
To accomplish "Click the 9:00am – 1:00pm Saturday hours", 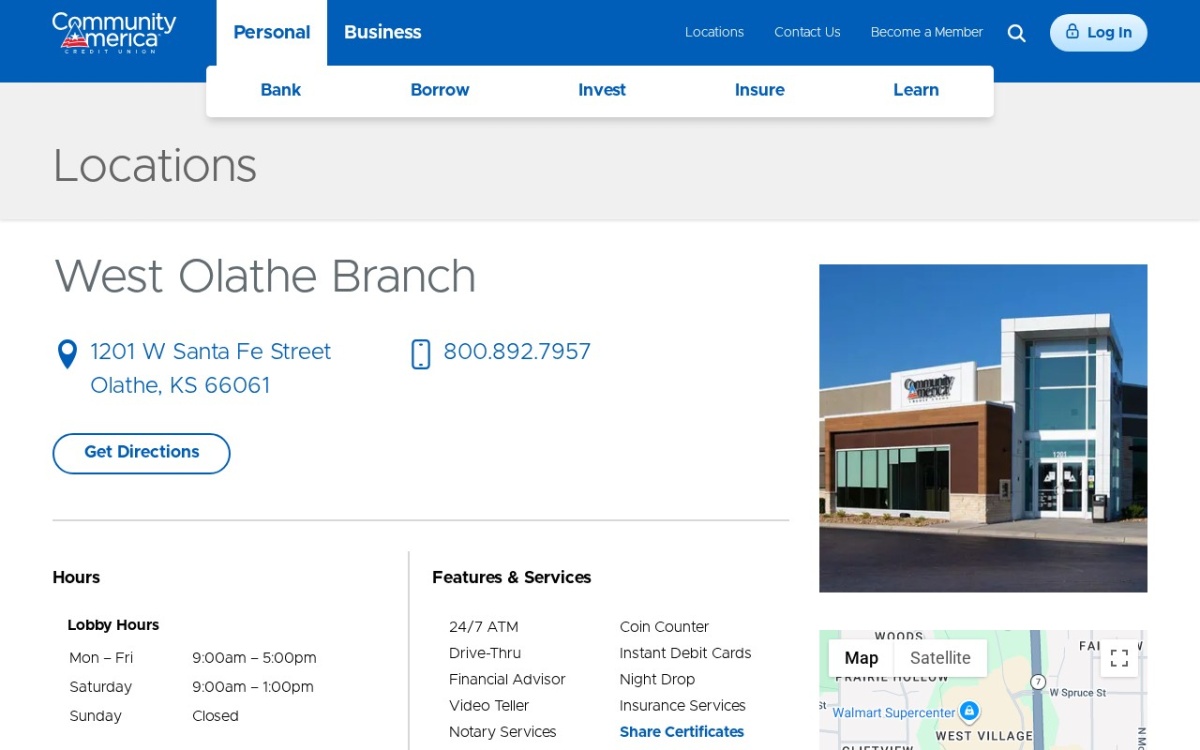I will click(x=253, y=687).
